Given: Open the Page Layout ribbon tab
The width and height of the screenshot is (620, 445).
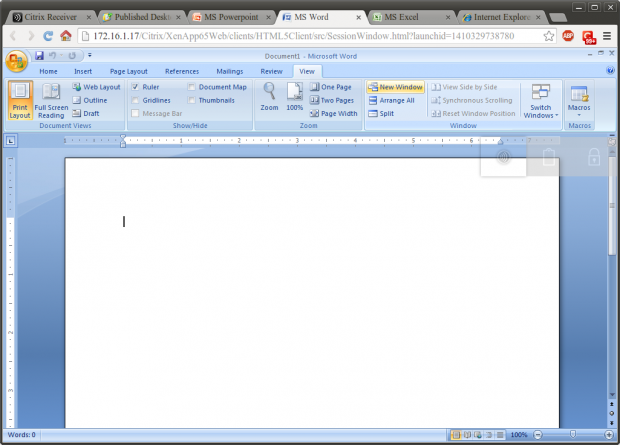Looking at the screenshot, I should (x=129, y=71).
